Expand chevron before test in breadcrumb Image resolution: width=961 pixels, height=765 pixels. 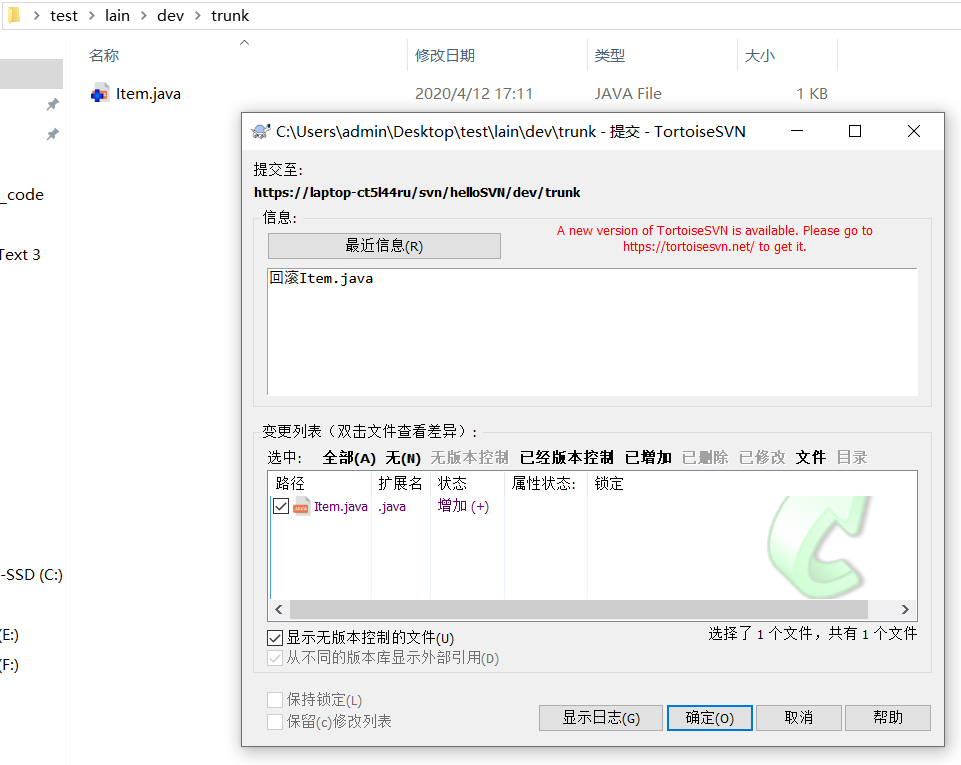[37, 15]
